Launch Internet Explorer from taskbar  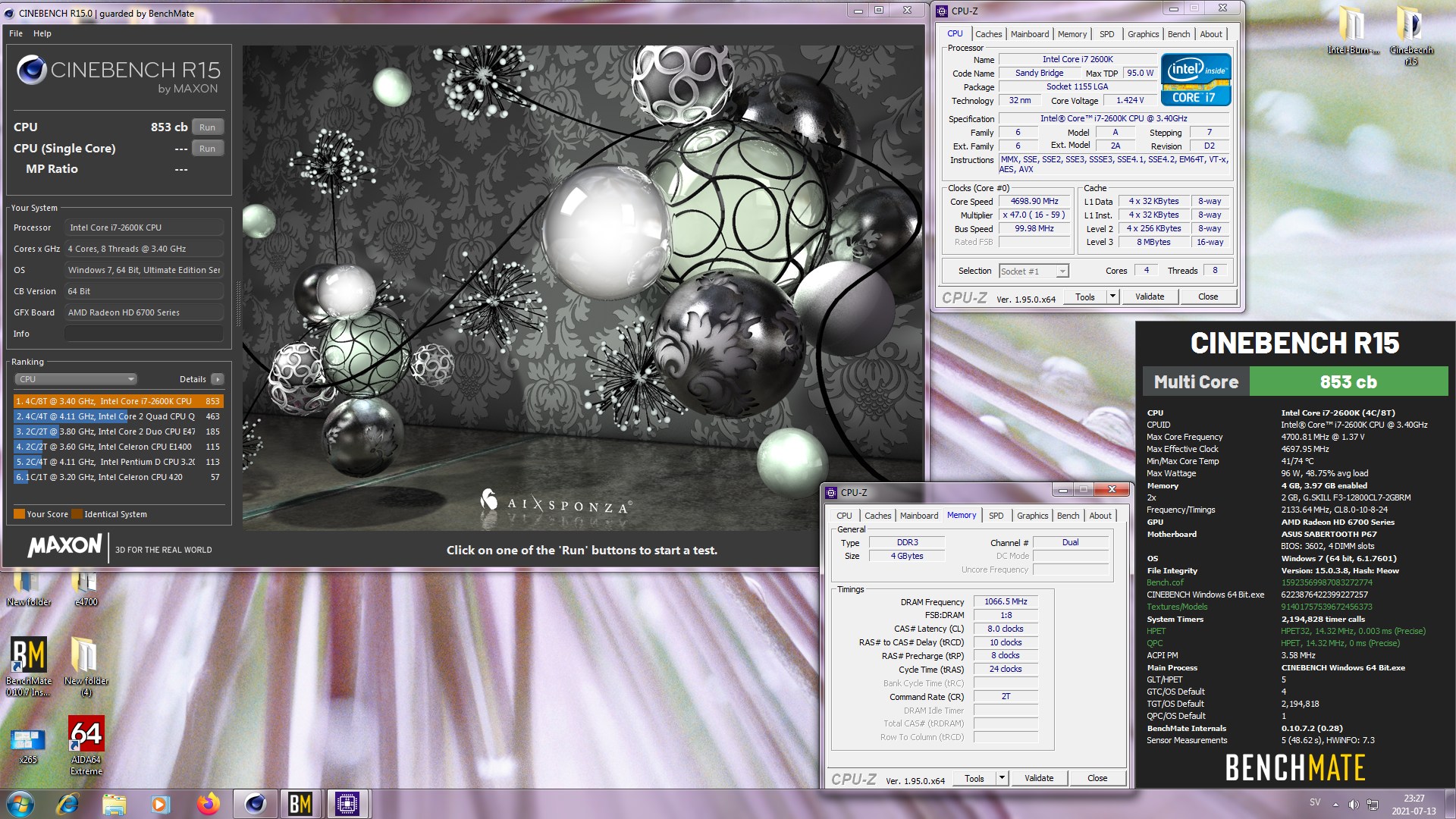68,804
